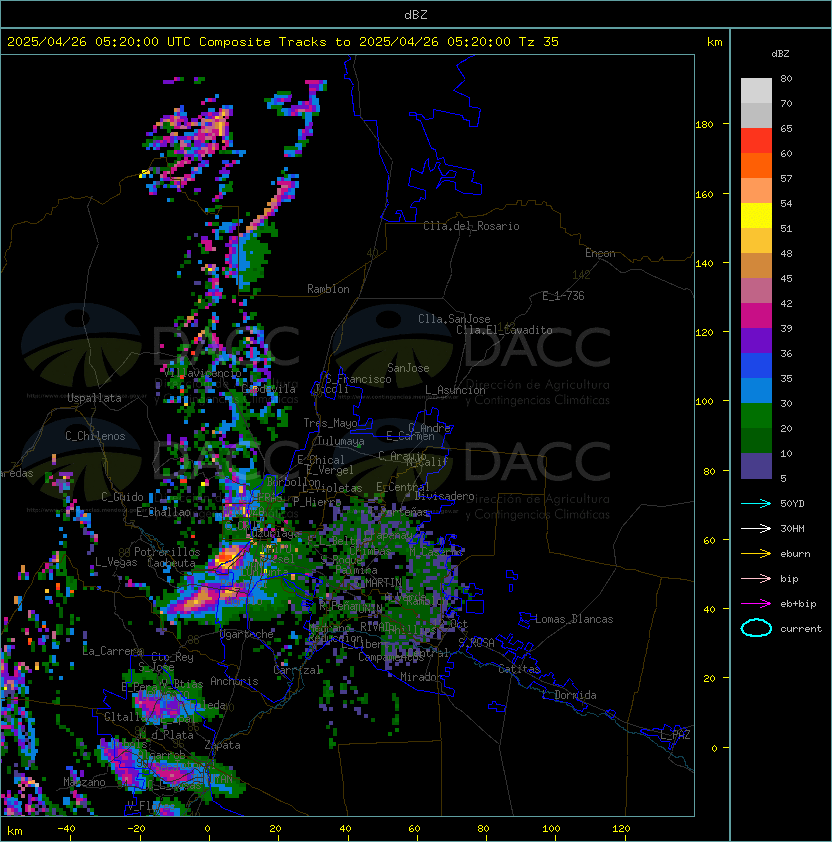Image resolution: width=832 pixels, height=842 pixels.
Task: Click the 'Encon' map label
Action: click(600, 253)
